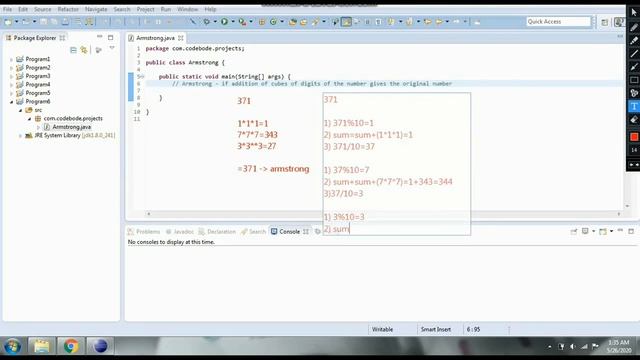Image resolution: width=640 pixels, height=360 pixels.
Task: Select com.codebode.projects package
Action: 73,118
